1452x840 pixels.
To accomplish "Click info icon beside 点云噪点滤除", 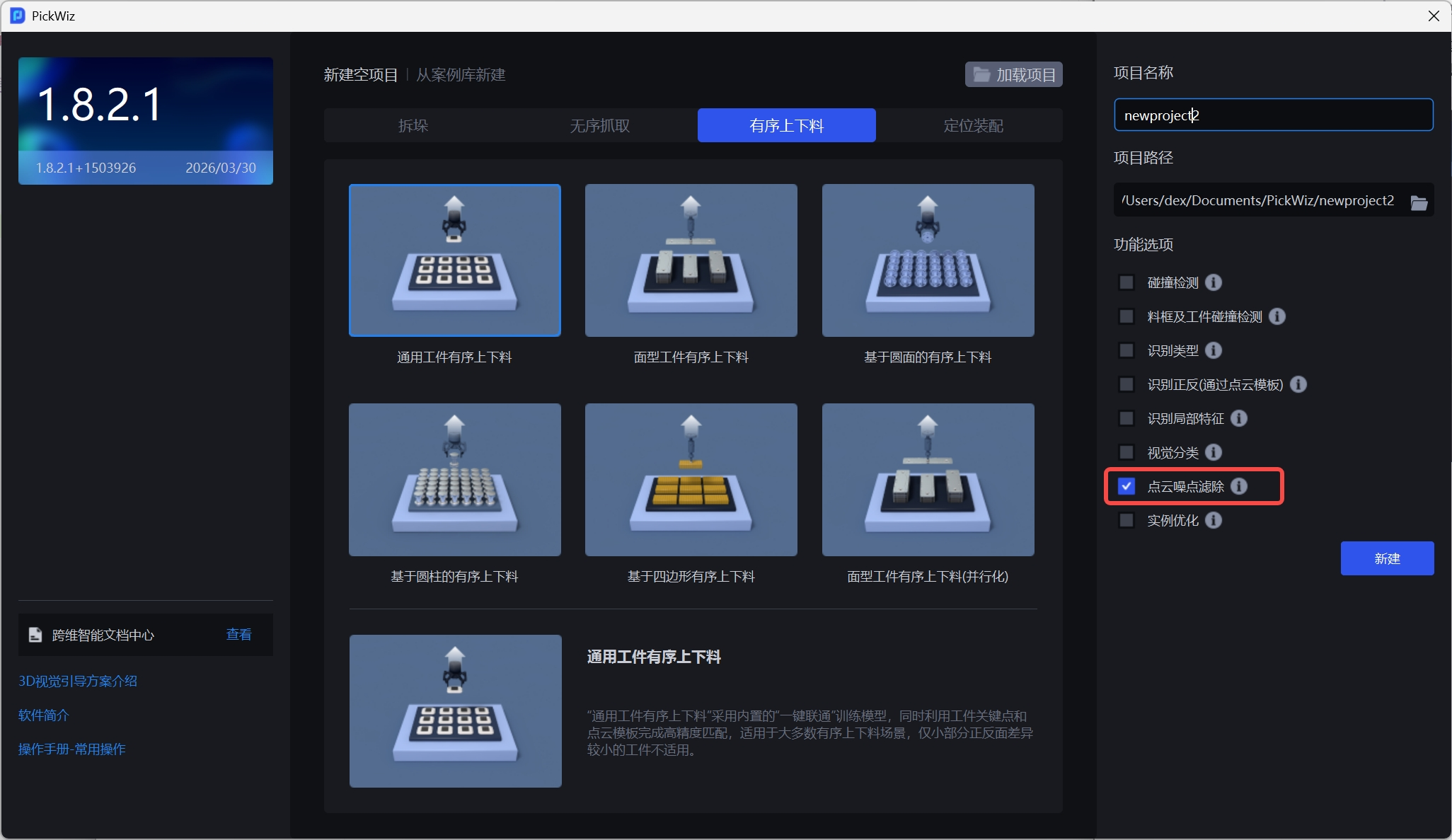I will point(1238,486).
